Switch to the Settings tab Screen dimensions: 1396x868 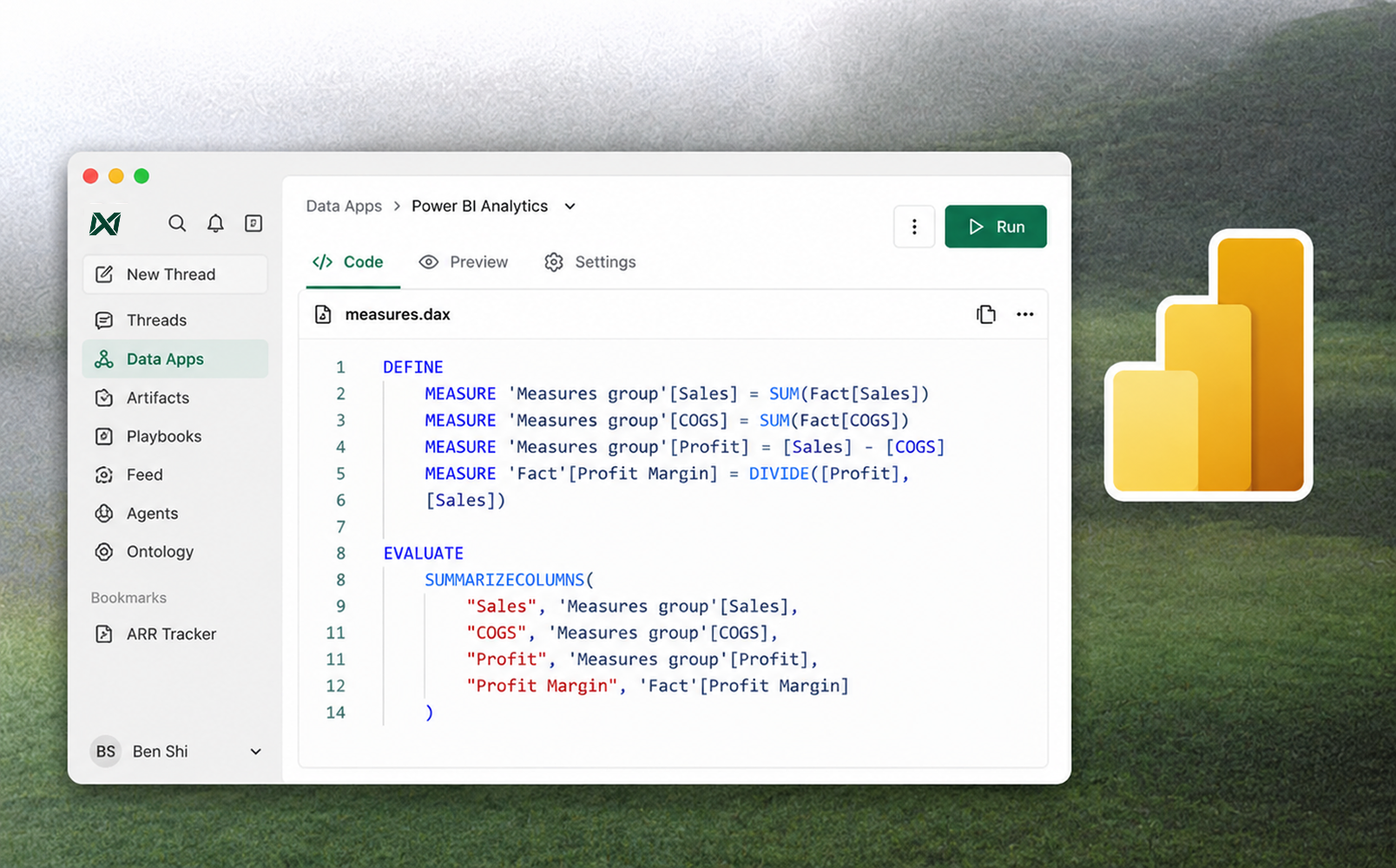pyautogui.click(x=590, y=262)
